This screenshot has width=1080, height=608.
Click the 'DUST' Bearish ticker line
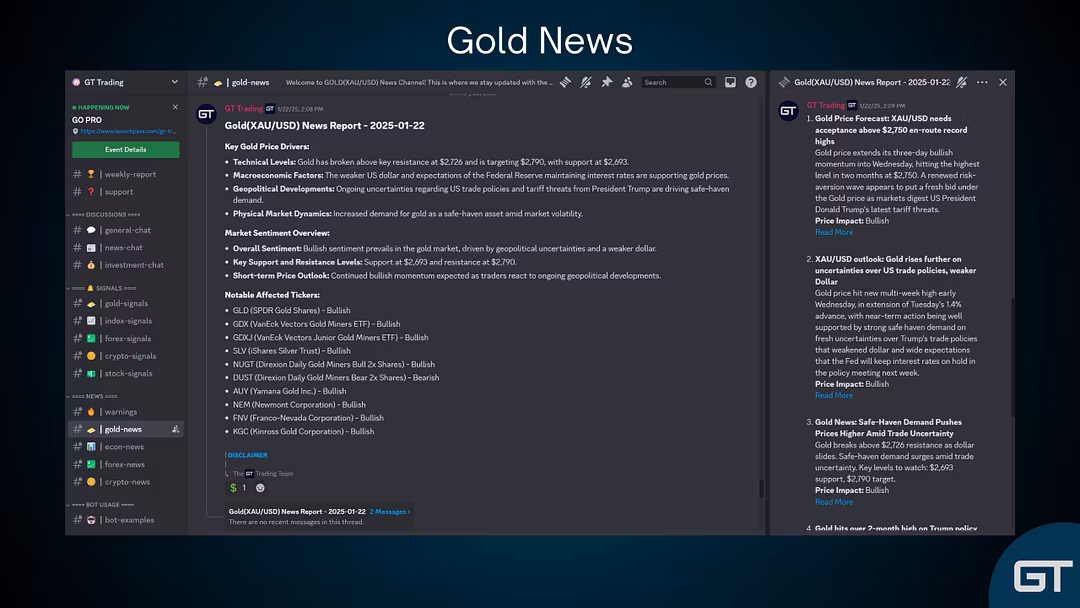point(336,377)
